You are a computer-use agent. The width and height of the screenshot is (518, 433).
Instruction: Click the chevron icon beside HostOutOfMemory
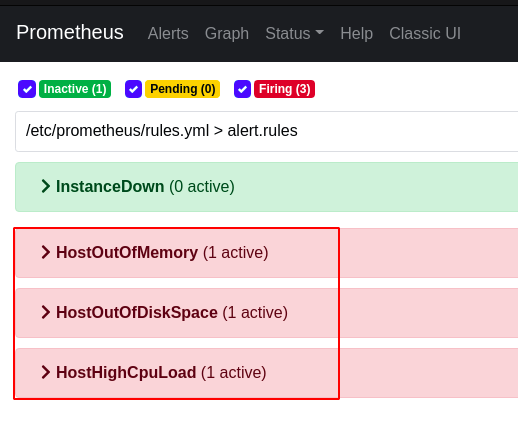tap(46, 252)
